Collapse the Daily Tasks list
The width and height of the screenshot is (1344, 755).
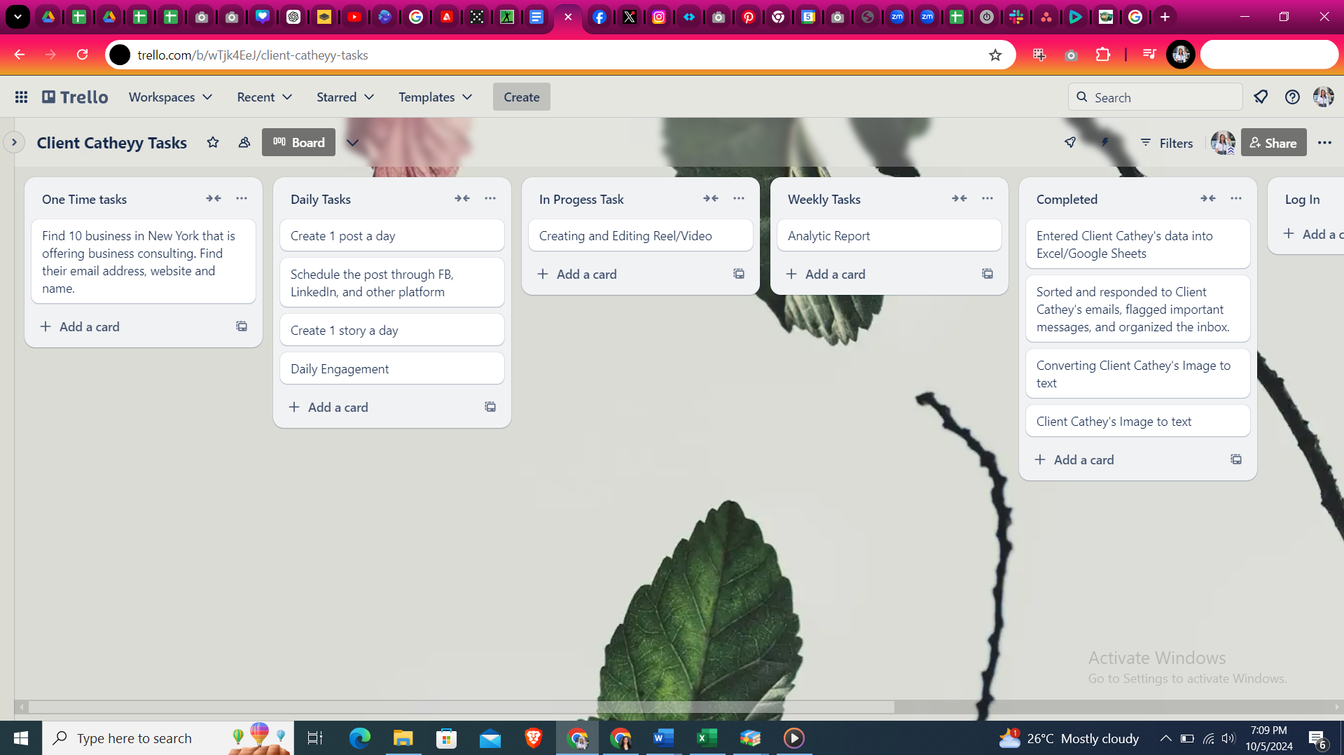(x=462, y=199)
